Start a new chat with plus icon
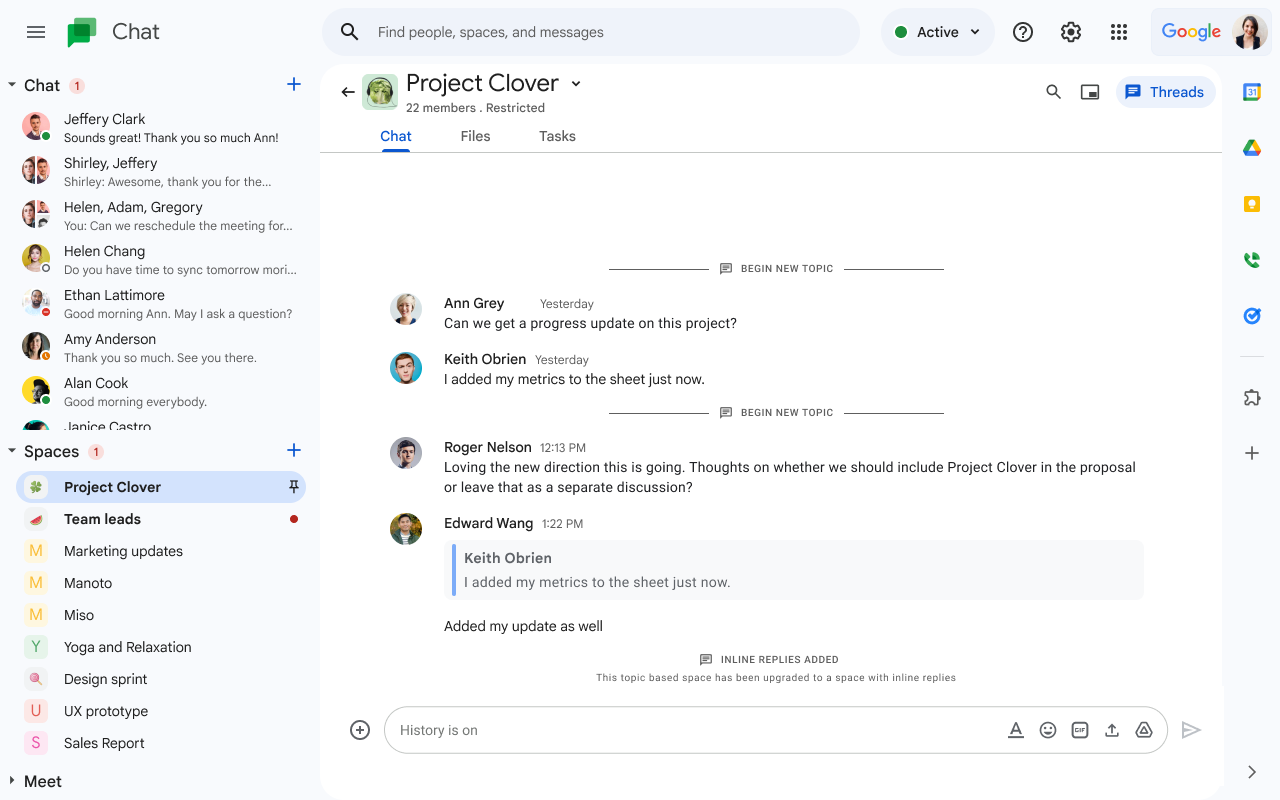The width and height of the screenshot is (1280, 800). coord(294,85)
